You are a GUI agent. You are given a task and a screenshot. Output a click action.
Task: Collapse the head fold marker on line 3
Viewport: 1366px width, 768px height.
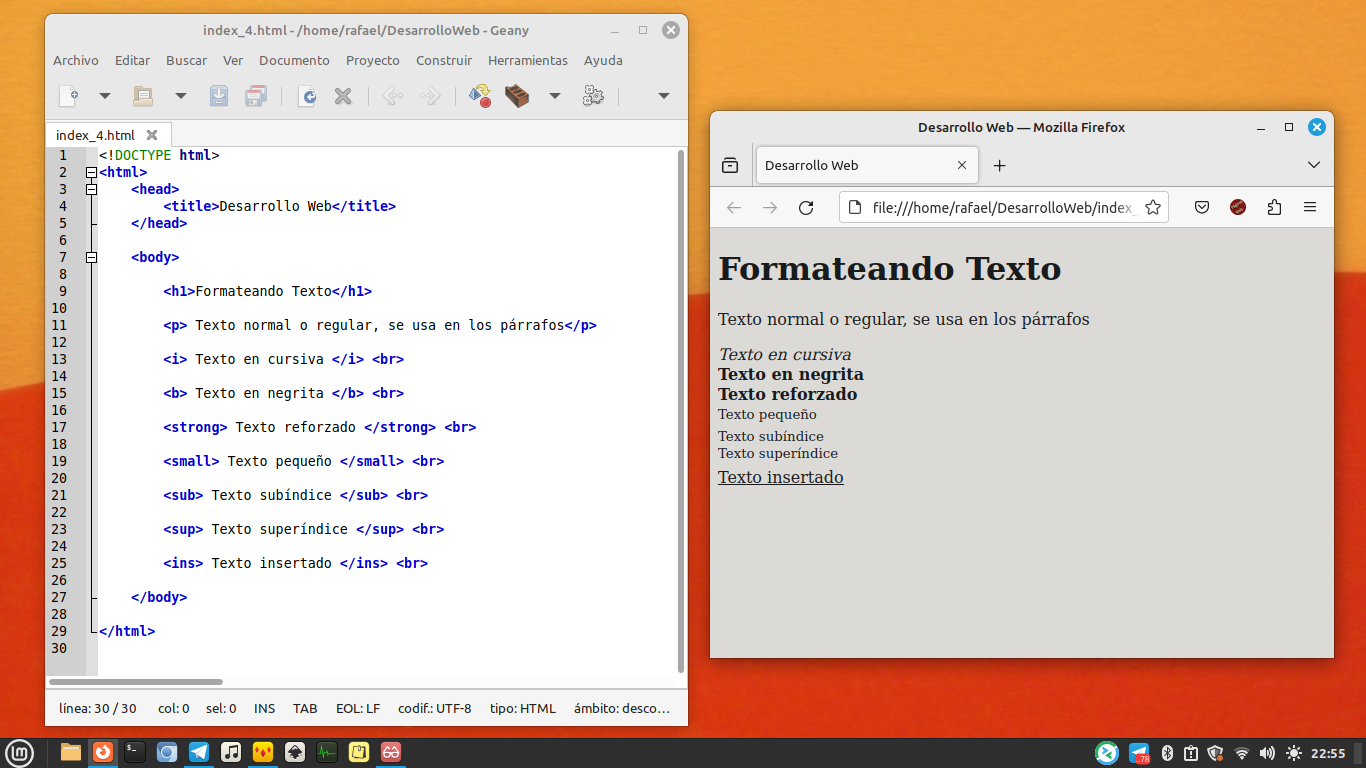[91, 189]
